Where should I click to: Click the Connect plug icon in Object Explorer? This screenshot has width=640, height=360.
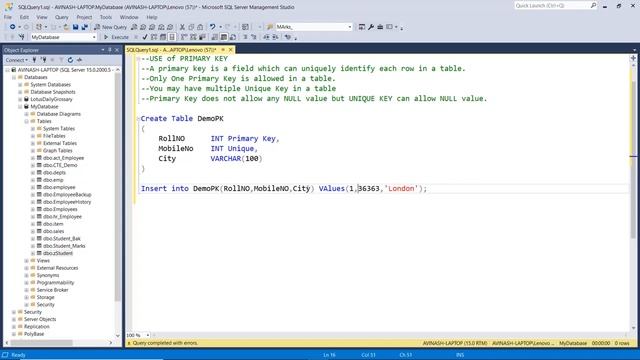(34, 60)
